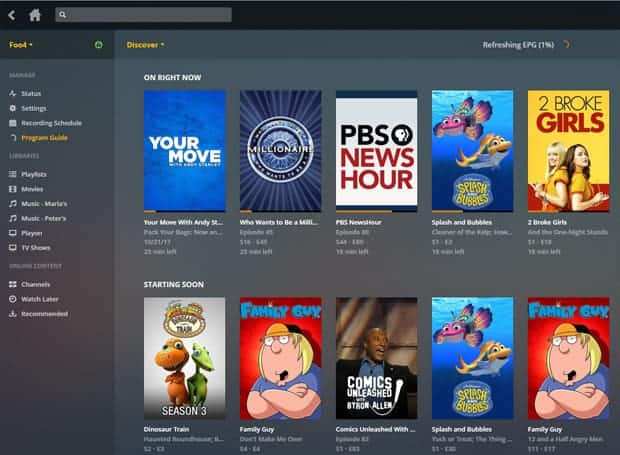Click the EPG refresh spinner icon
The width and height of the screenshot is (620, 455).
566,44
